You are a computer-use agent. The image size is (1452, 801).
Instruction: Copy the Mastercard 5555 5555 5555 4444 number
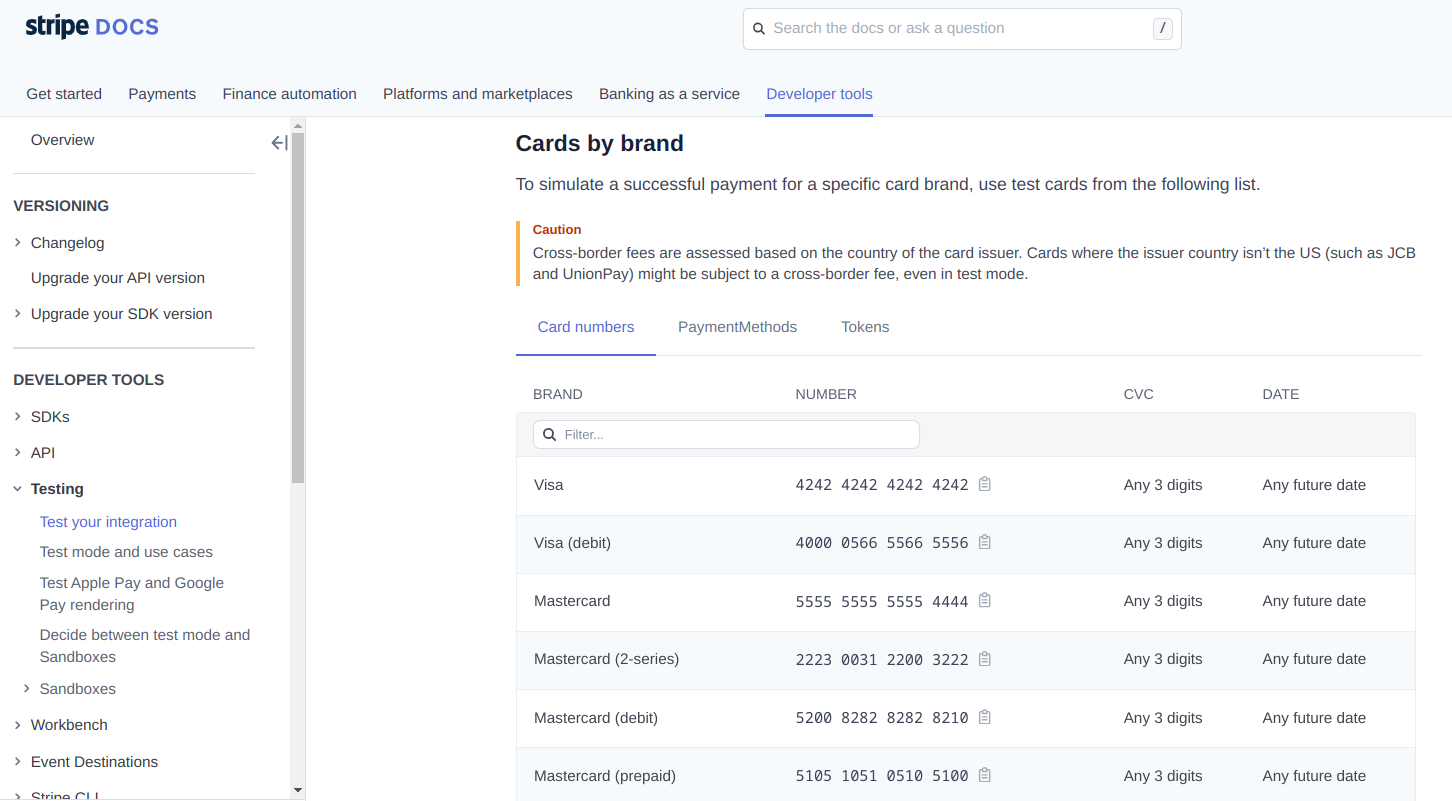click(985, 600)
